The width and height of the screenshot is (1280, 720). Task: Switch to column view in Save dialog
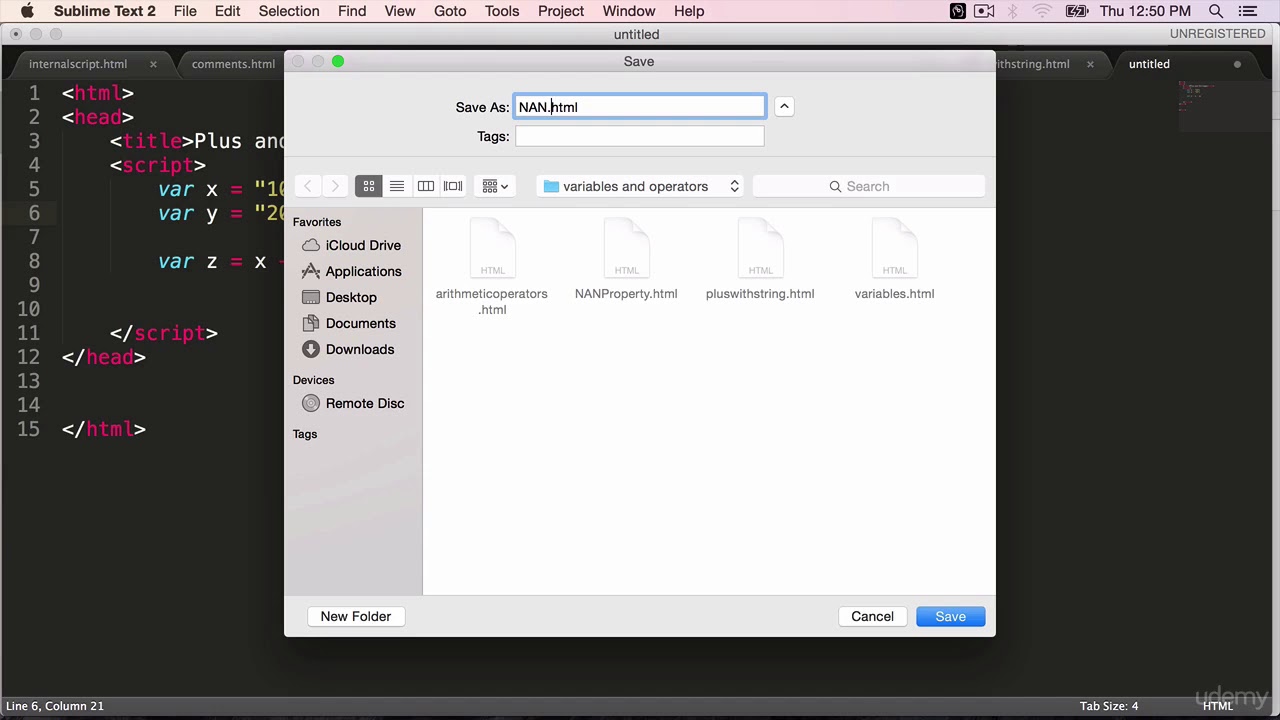point(425,186)
